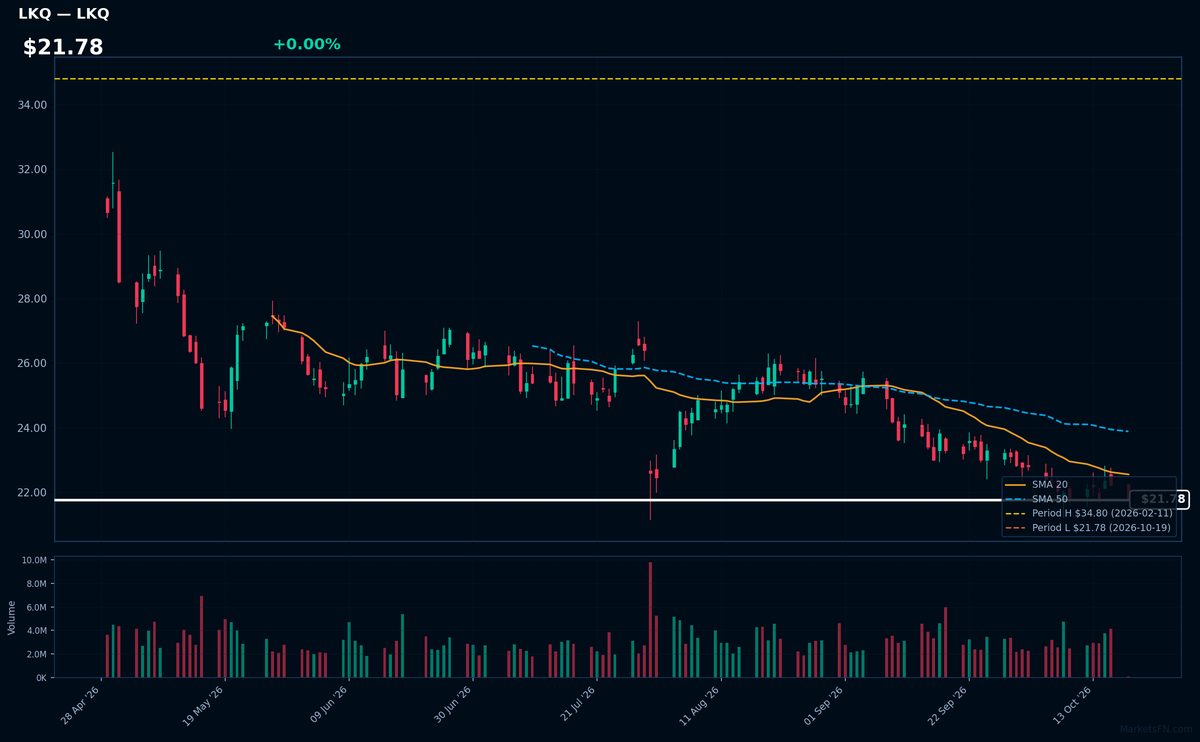Select the 21 Jul '26 date label
The height and width of the screenshot is (742, 1200).
point(578,705)
